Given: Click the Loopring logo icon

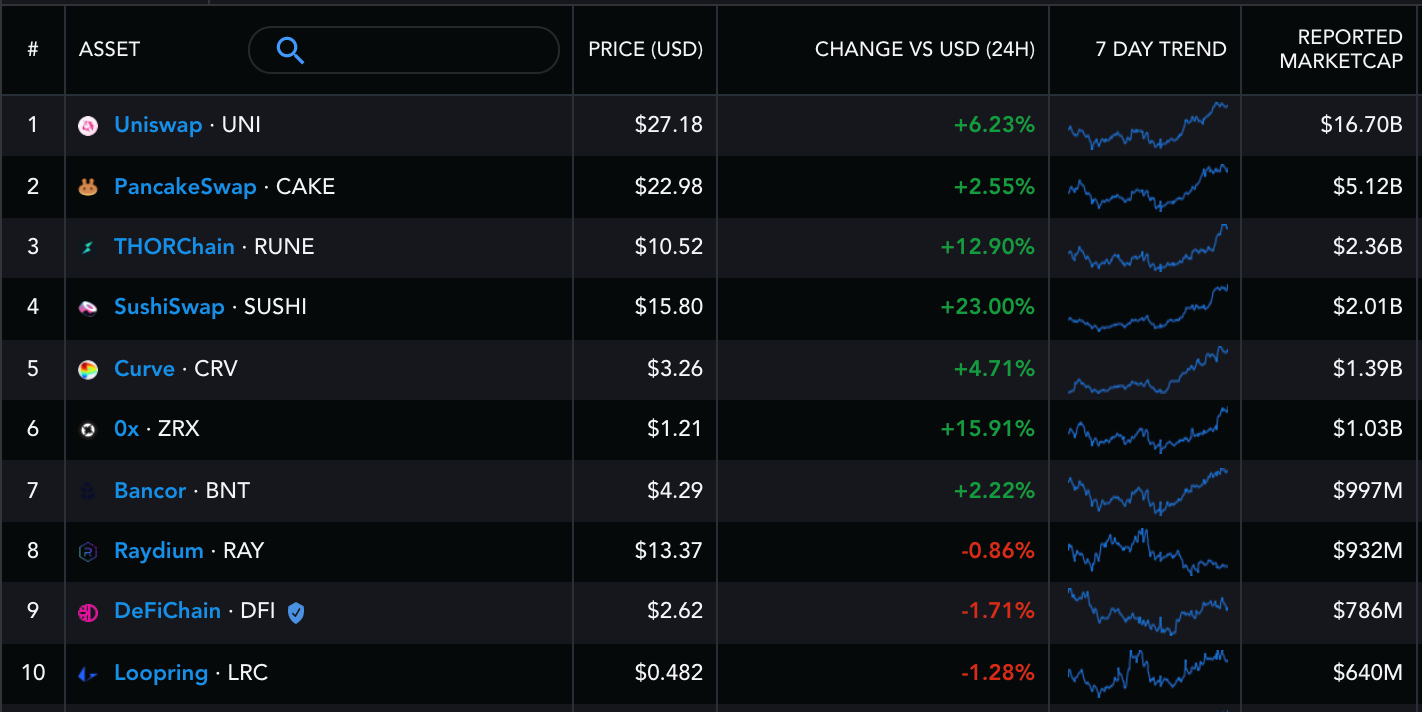Looking at the screenshot, I should point(88,675).
